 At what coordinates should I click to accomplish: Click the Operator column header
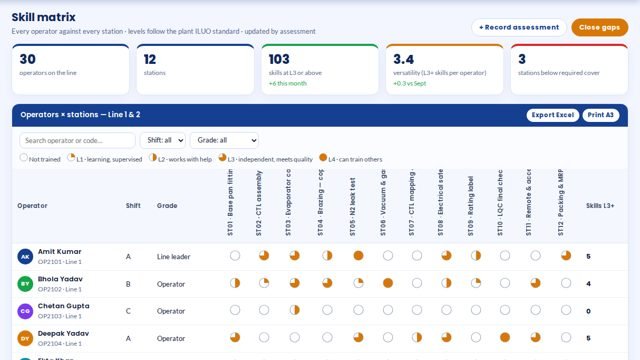(x=32, y=206)
